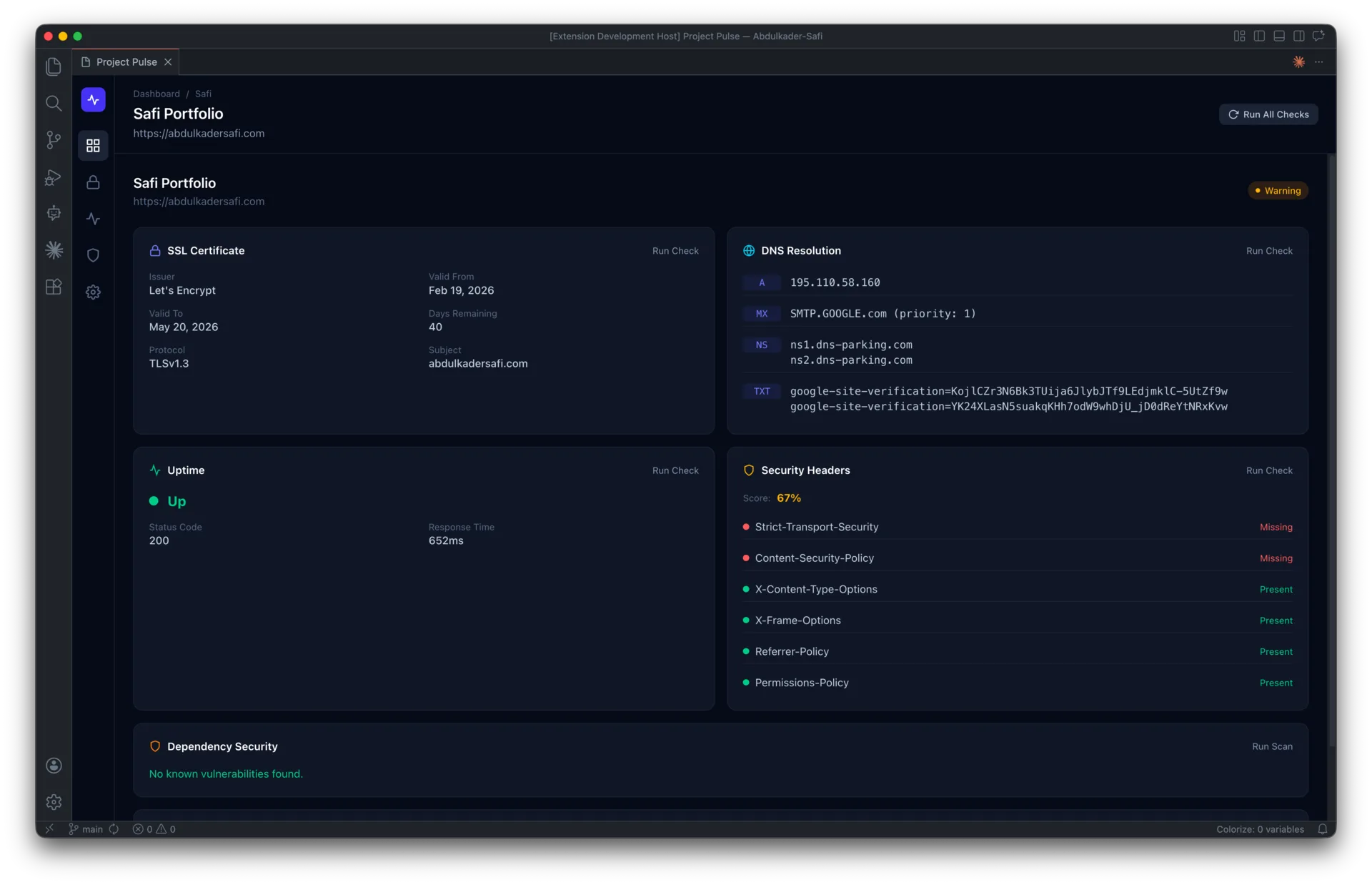Click the Dependency Security shield icon
The width and height of the screenshot is (1372, 885).
pos(155,746)
